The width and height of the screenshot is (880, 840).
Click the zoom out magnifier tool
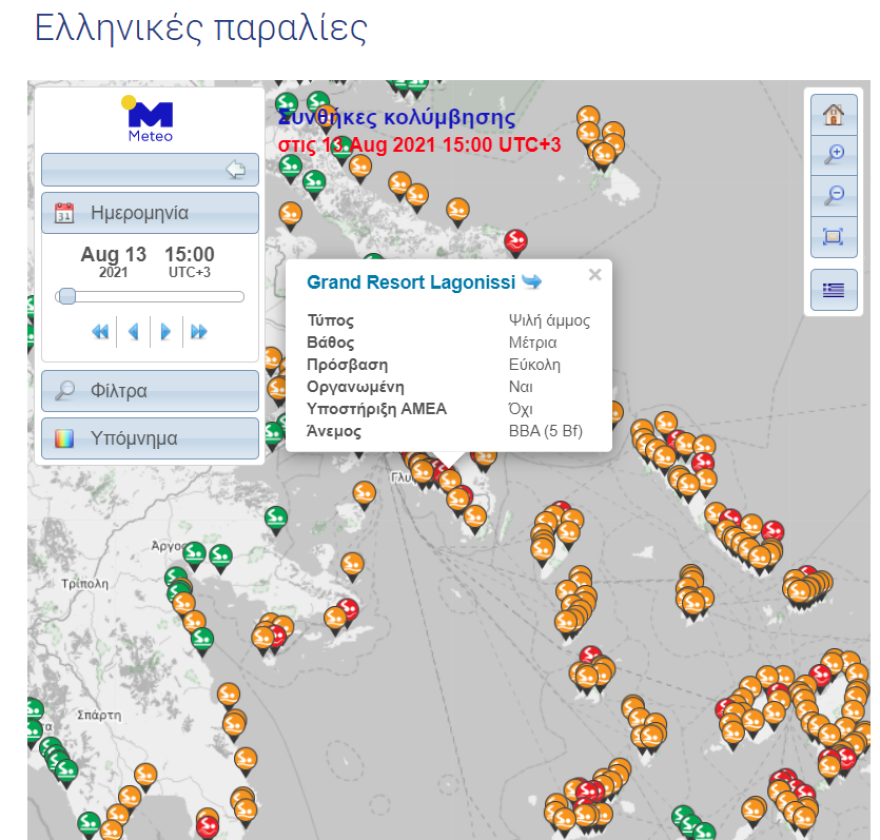point(833,192)
